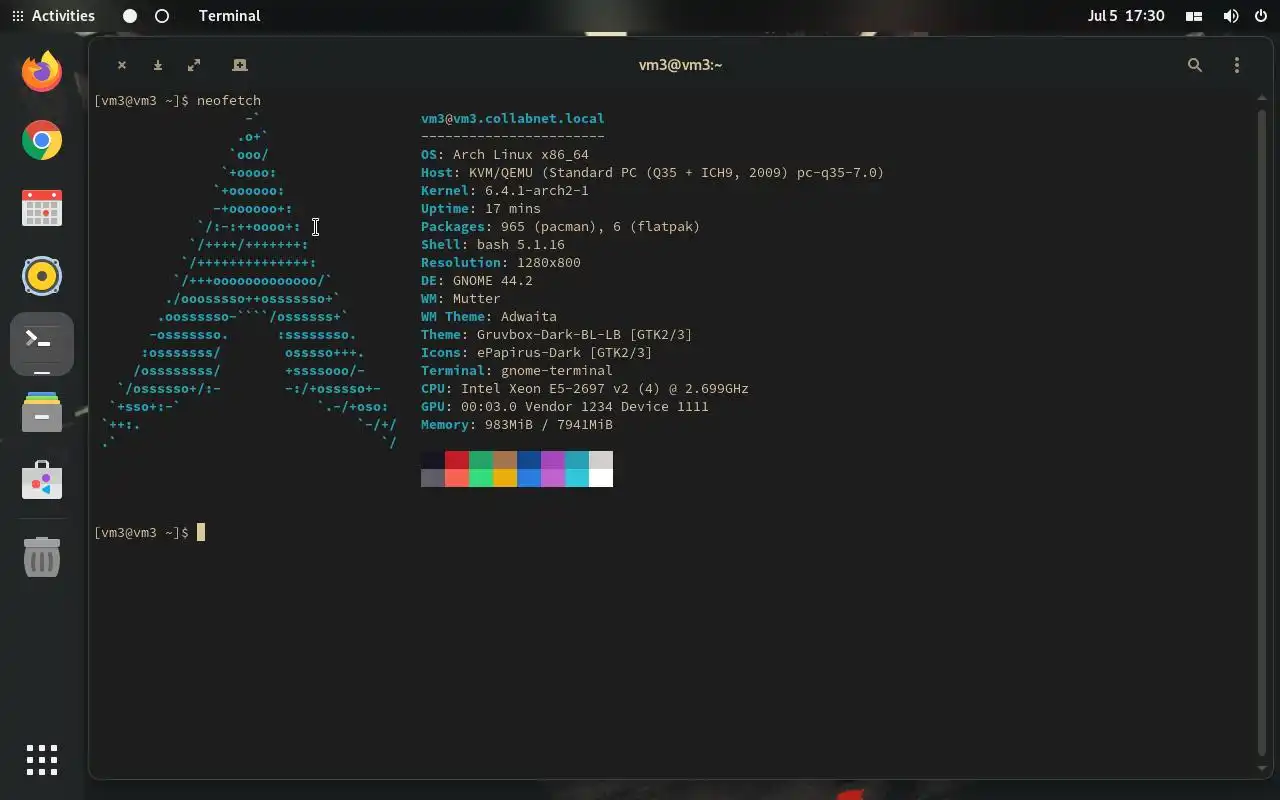Click the Terminal icon in the dock
This screenshot has width=1280, height=800.
click(x=42, y=344)
